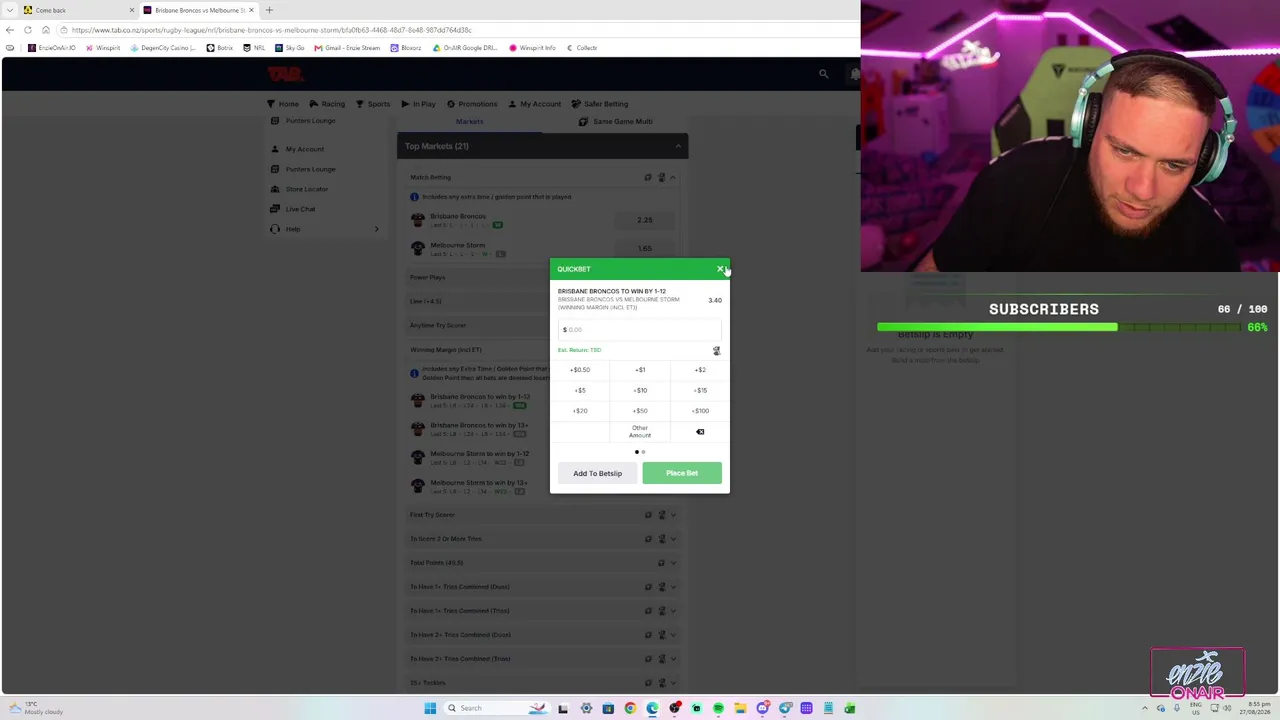The height and width of the screenshot is (720, 1280).
Task: Expand To Have 2+ Tries Combined (Duos) market
Action: click(673, 635)
